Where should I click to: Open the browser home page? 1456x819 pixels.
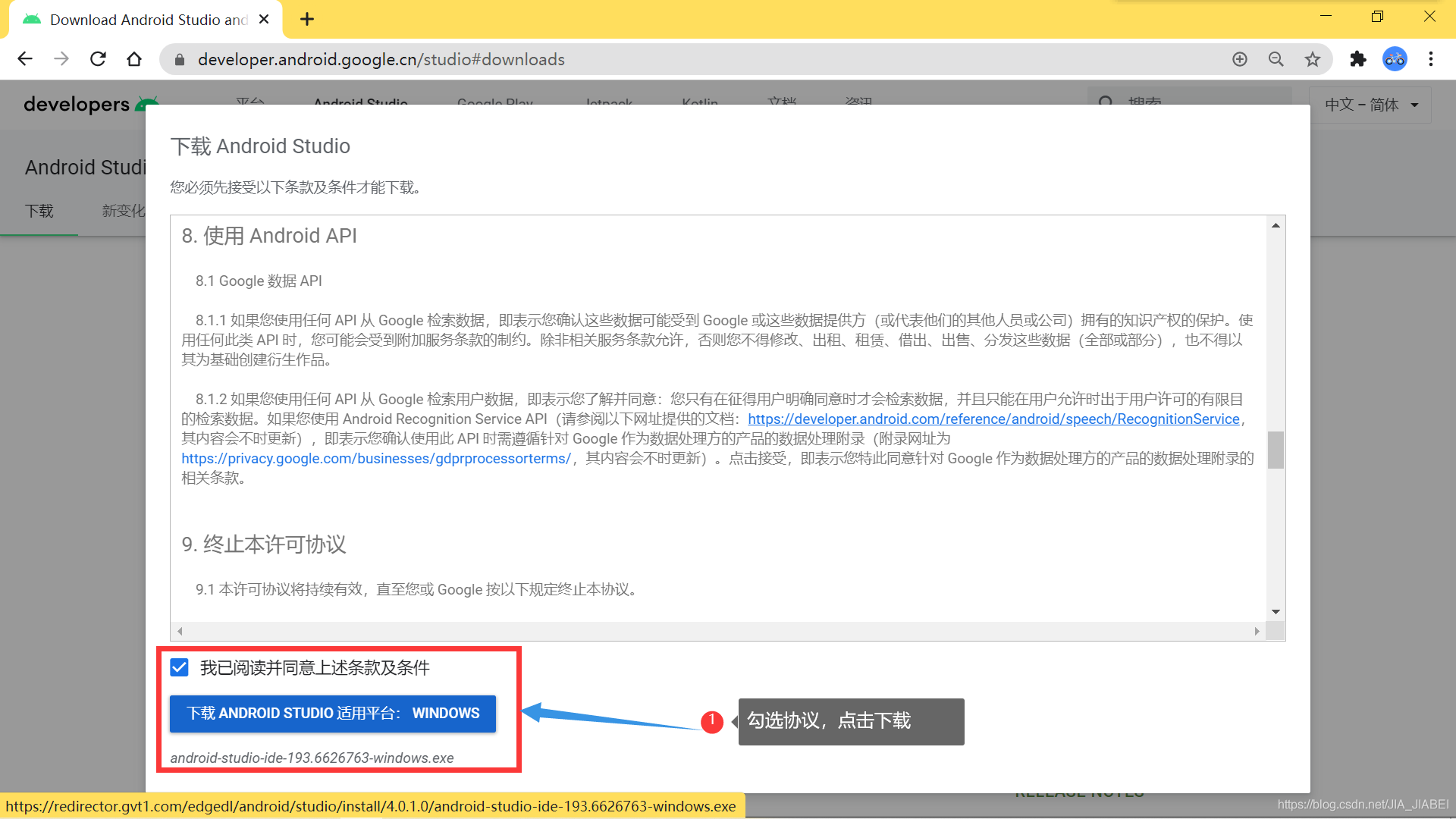tap(134, 59)
